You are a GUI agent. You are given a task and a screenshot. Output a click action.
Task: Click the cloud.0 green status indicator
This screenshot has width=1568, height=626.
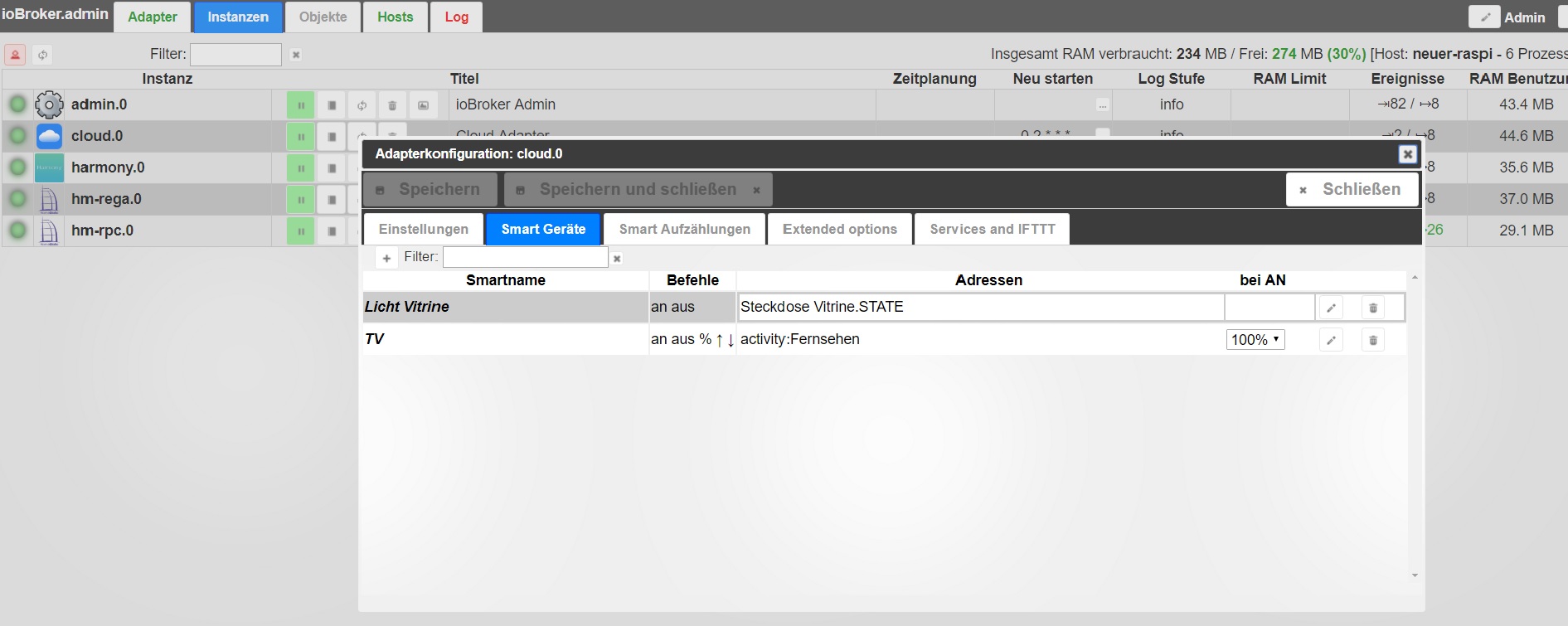click(17, 136)
